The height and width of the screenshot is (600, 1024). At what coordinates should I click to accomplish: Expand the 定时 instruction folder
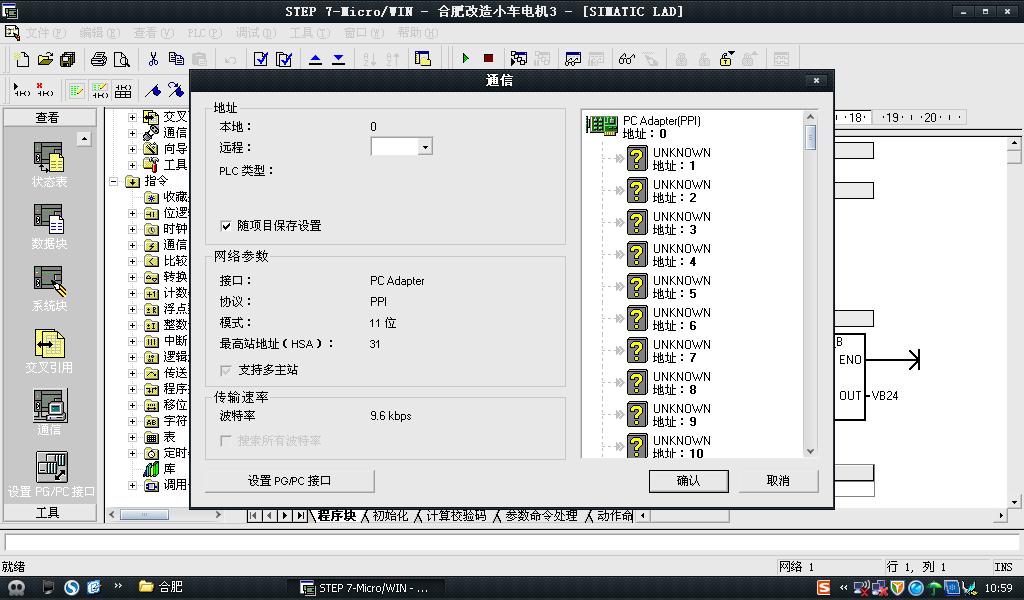(133, 453)
